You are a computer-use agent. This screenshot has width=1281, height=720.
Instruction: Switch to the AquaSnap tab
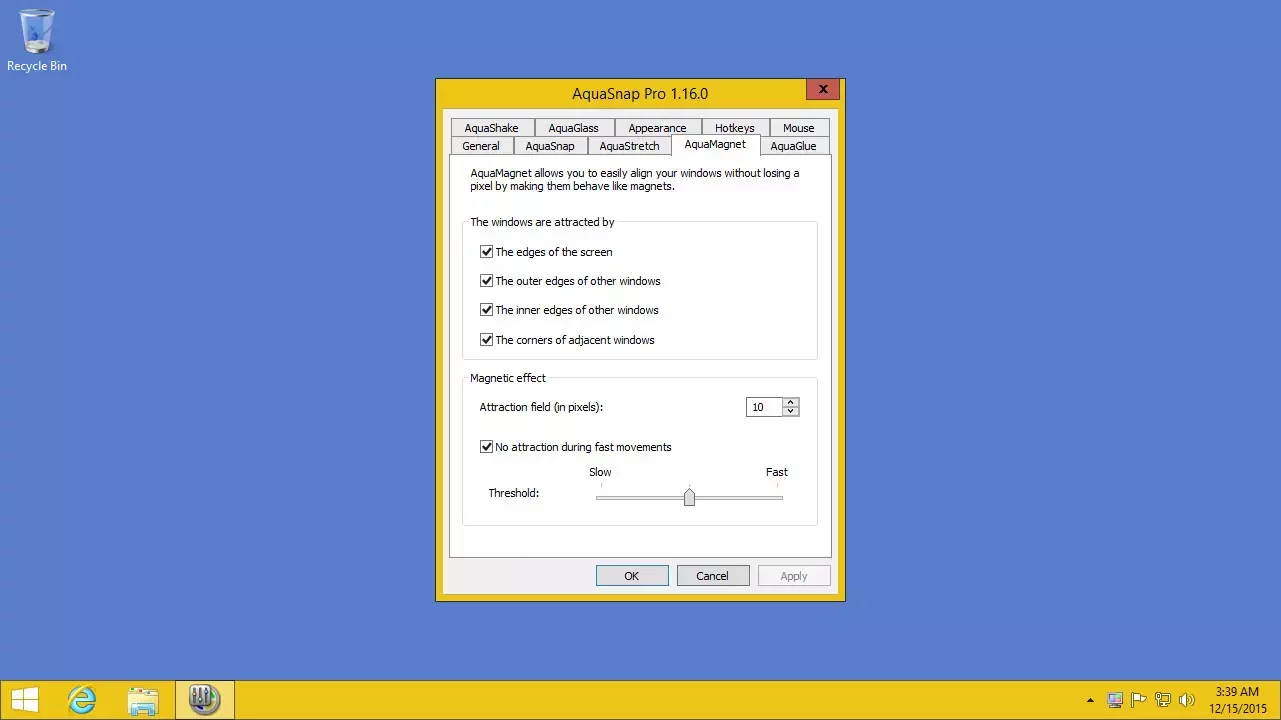click(x=550, y=146)
